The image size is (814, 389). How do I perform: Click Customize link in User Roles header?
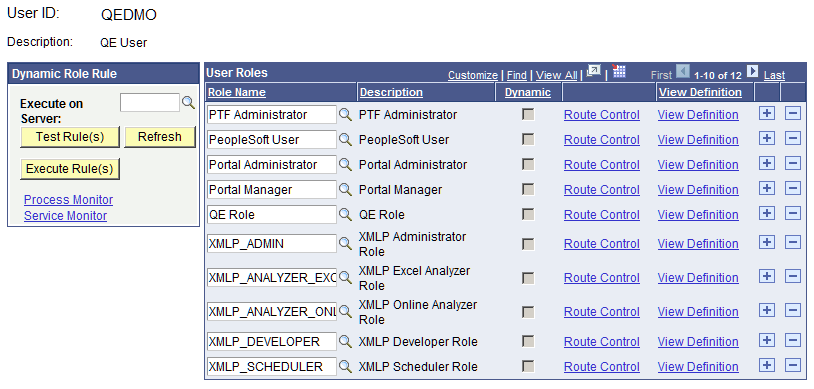coord(472,75)
